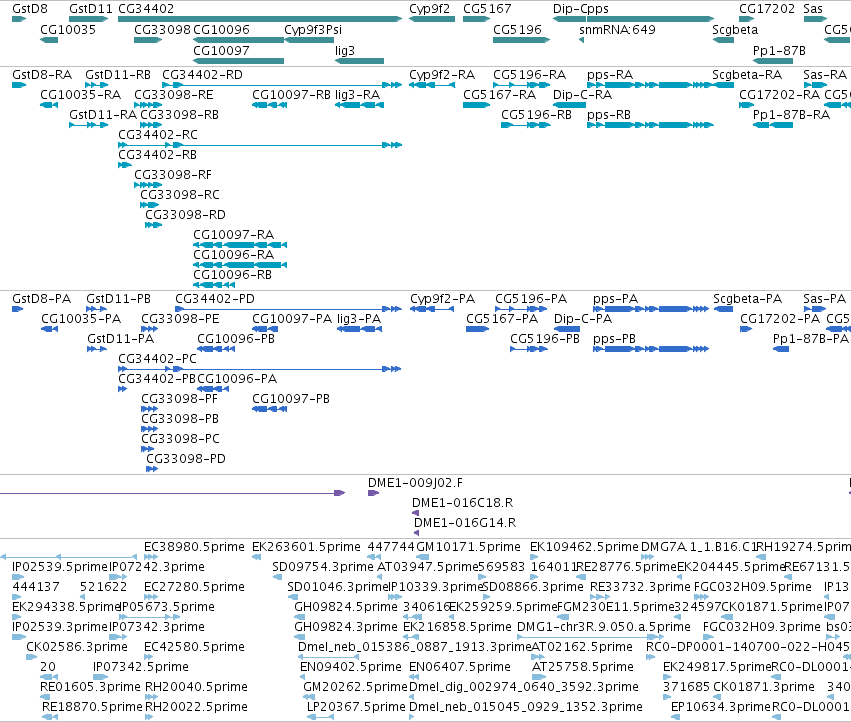
Task: Click the GstD11-RB transcript label
Action: [118, 74]
